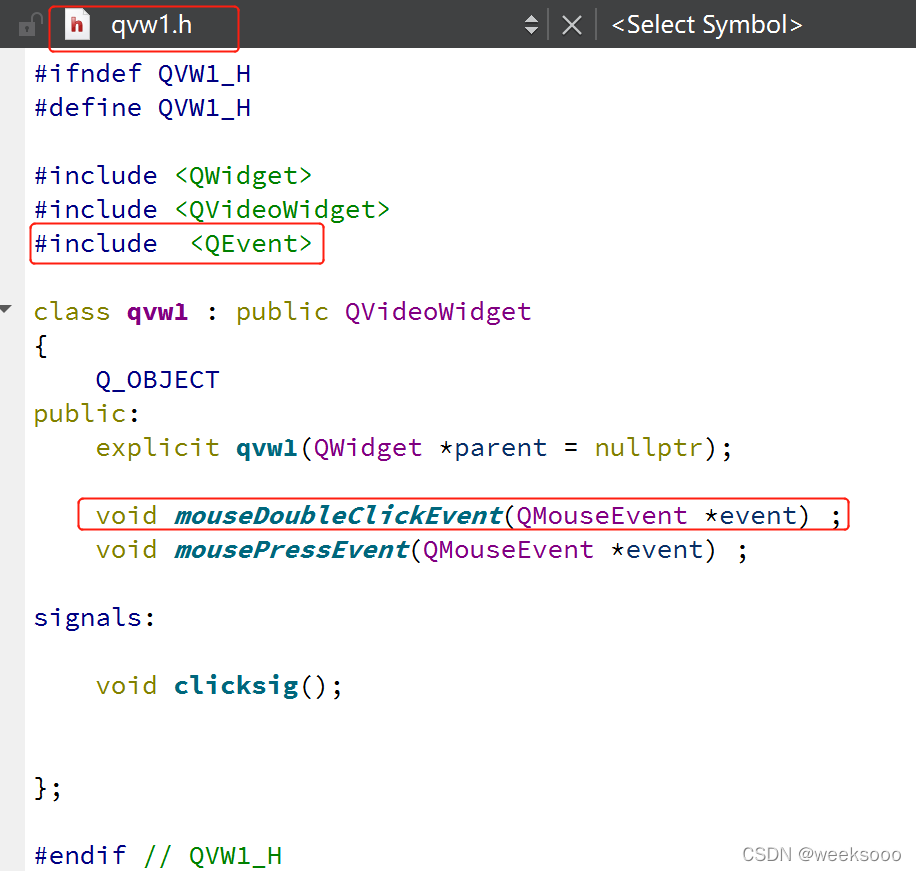Click the qvw1.h header file icon
The height and width of the screenshot is (871, 916).
pos(77,25)
